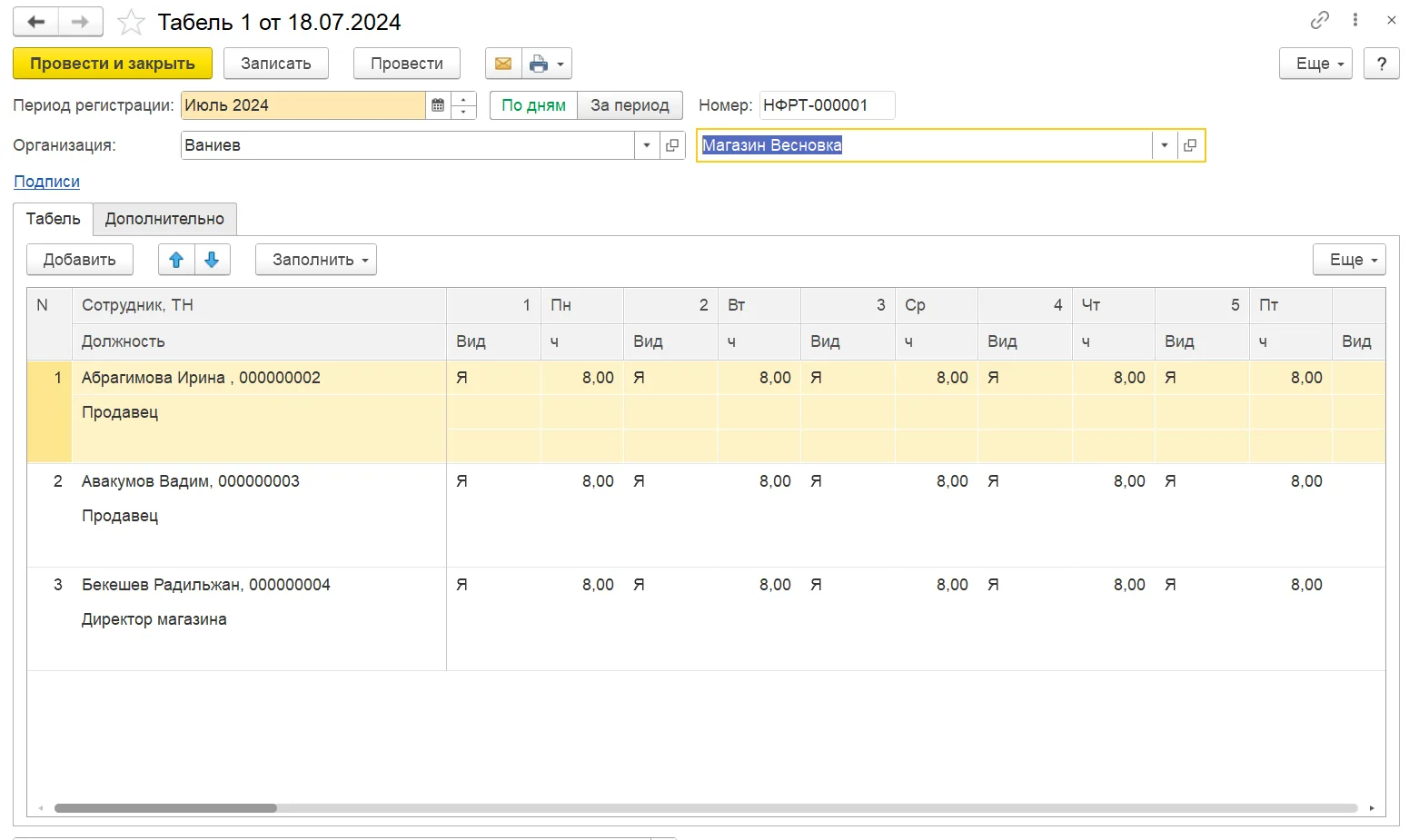The width and height of the screenshot is (1409, 840).
Task: Click the Записать button
Action: pyautogui.click(x=276, y=64)
